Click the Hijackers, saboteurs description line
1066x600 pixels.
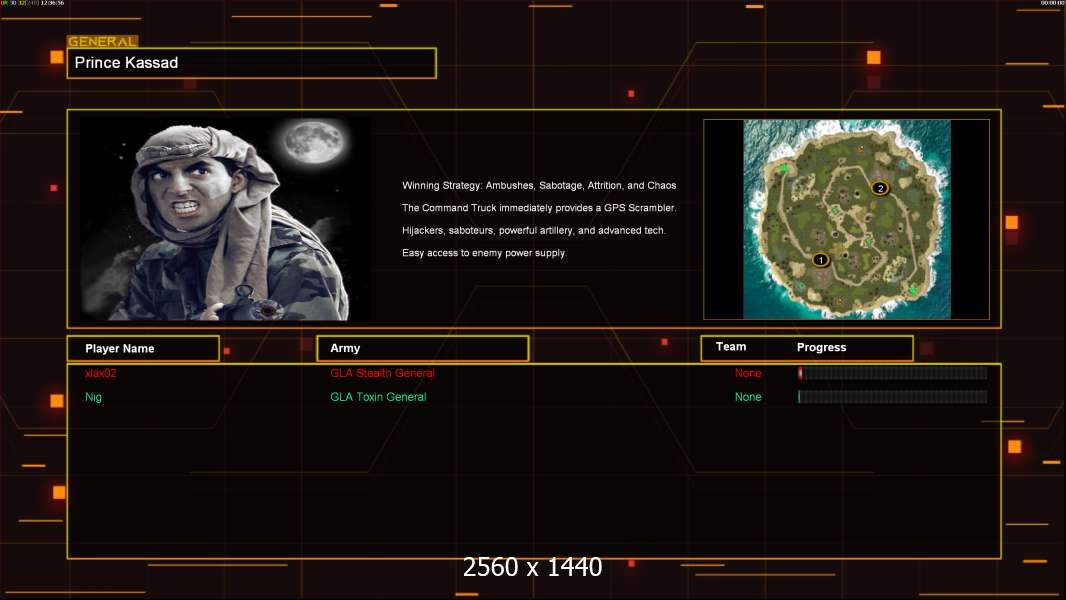pos(534,230)
